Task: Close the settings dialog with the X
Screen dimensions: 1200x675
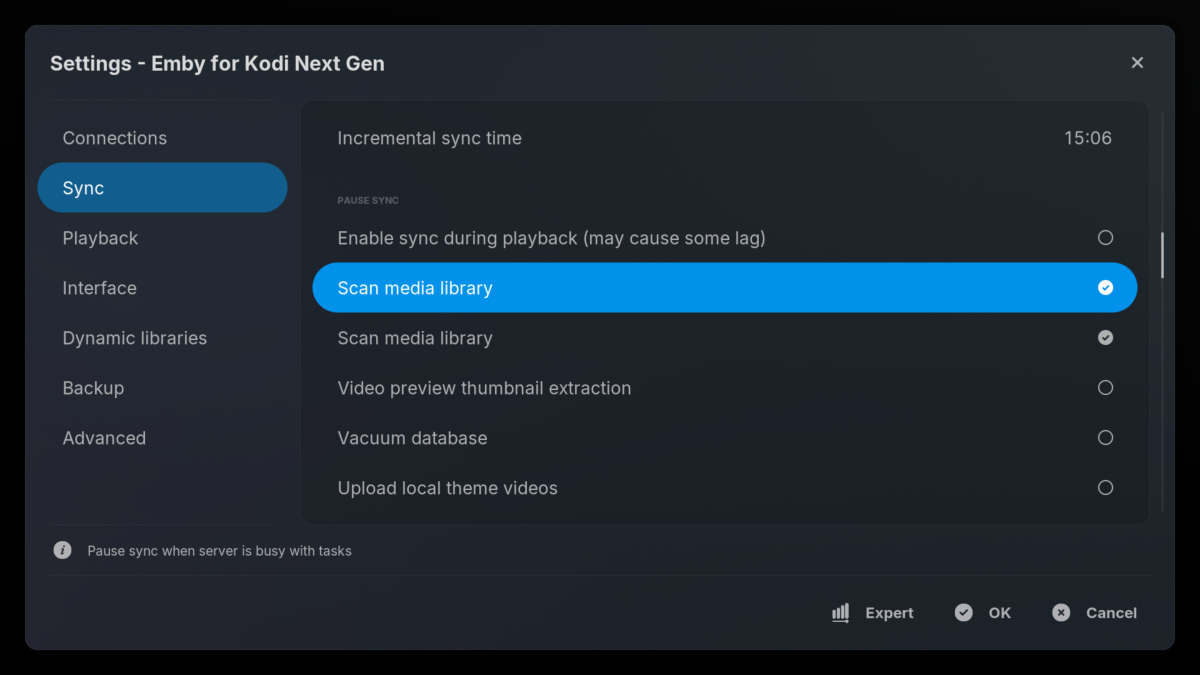Action: point(1137,63)
